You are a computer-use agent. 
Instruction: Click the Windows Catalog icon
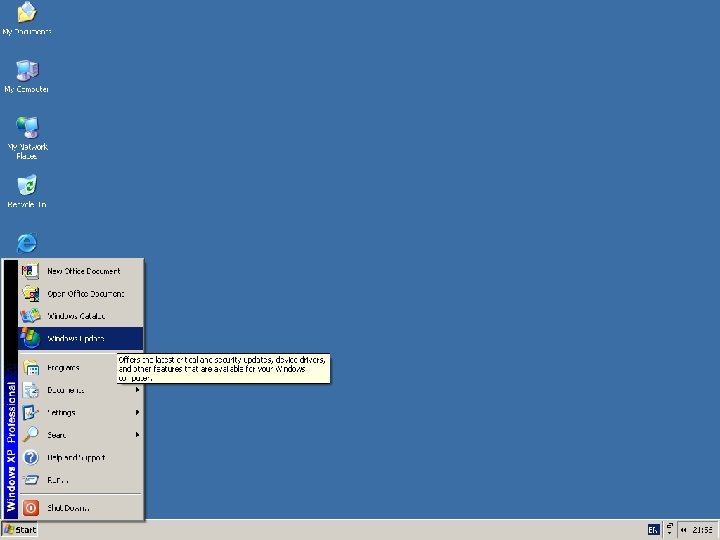click(30, 316)
